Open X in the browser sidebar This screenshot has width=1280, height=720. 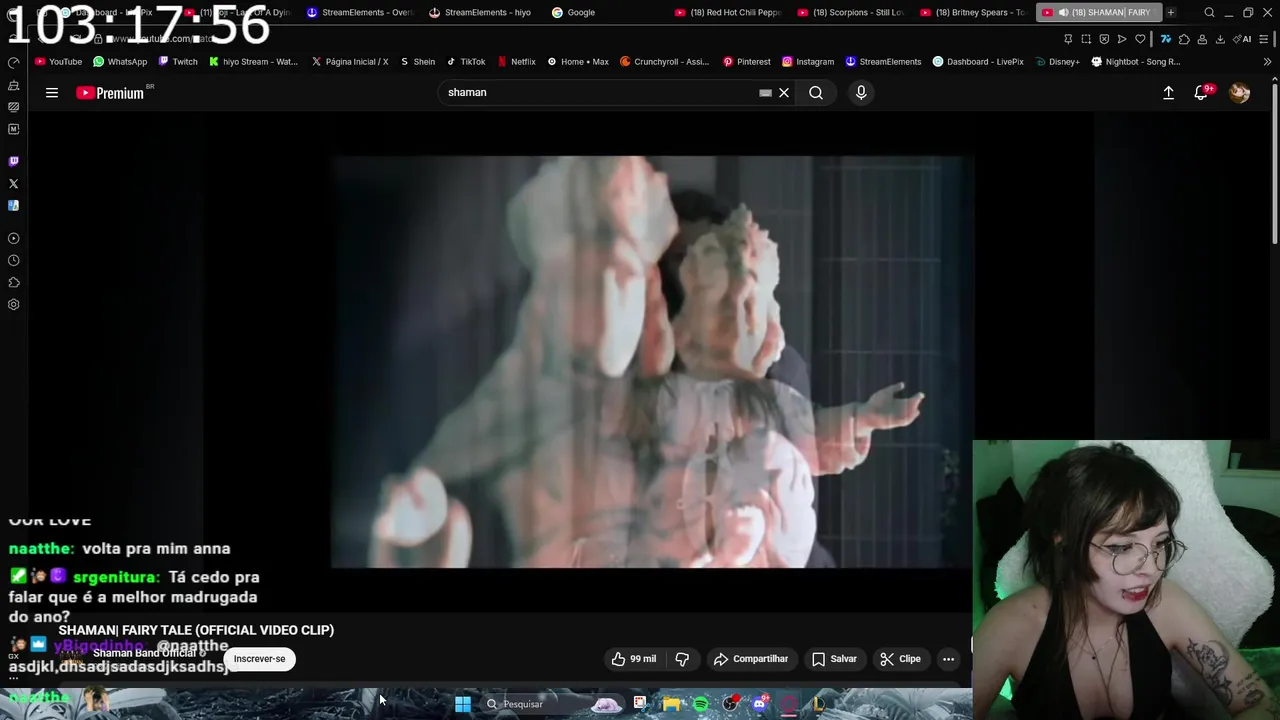(13, 184)
